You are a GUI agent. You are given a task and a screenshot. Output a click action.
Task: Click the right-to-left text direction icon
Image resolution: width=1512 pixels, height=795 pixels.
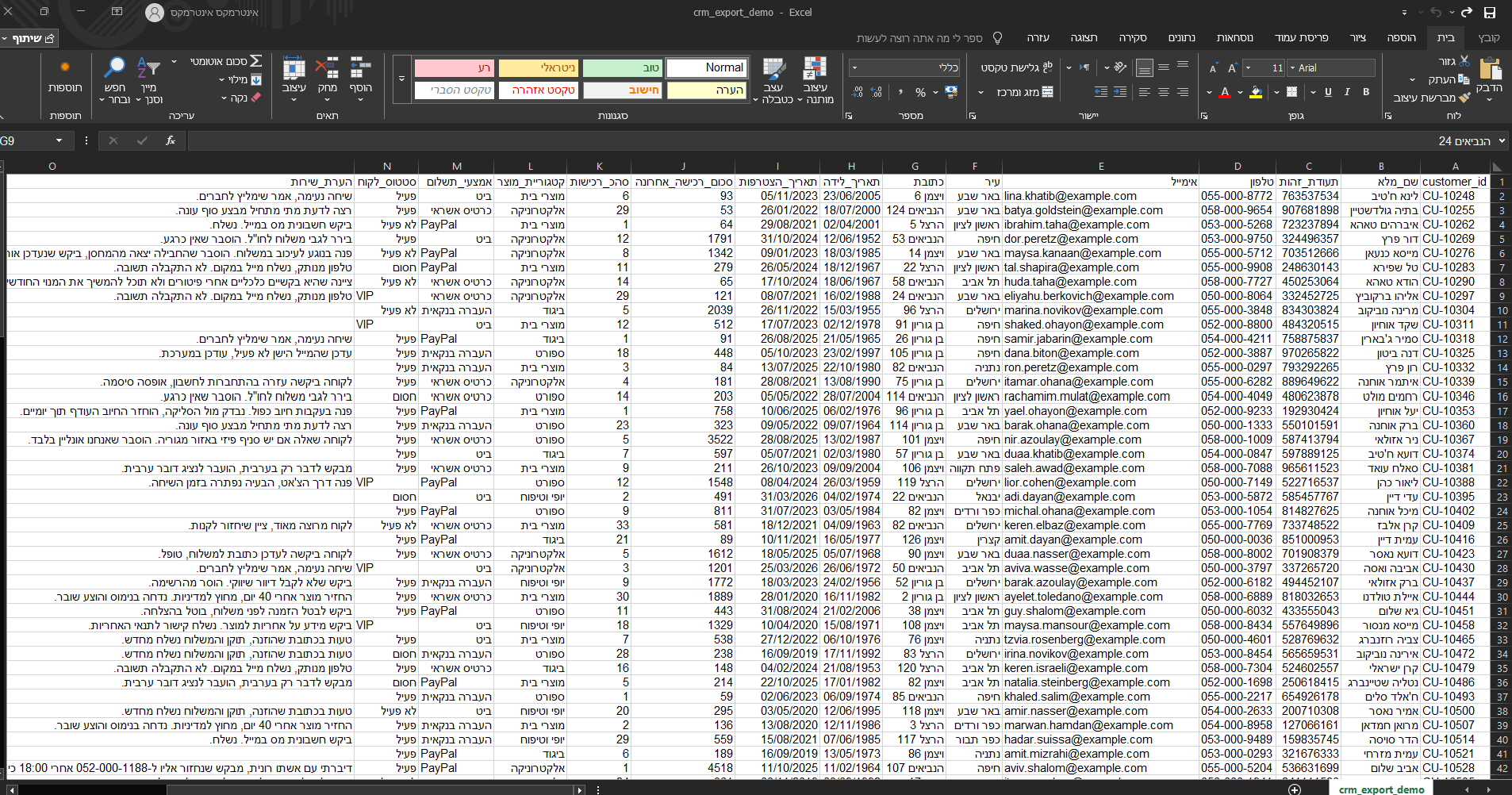click(x=1084, y=68)
